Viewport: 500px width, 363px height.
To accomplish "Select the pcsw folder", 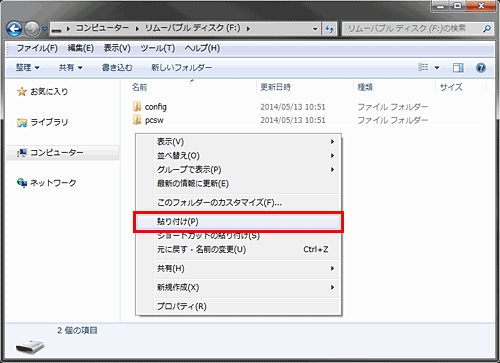I will [x=149, y=120].
